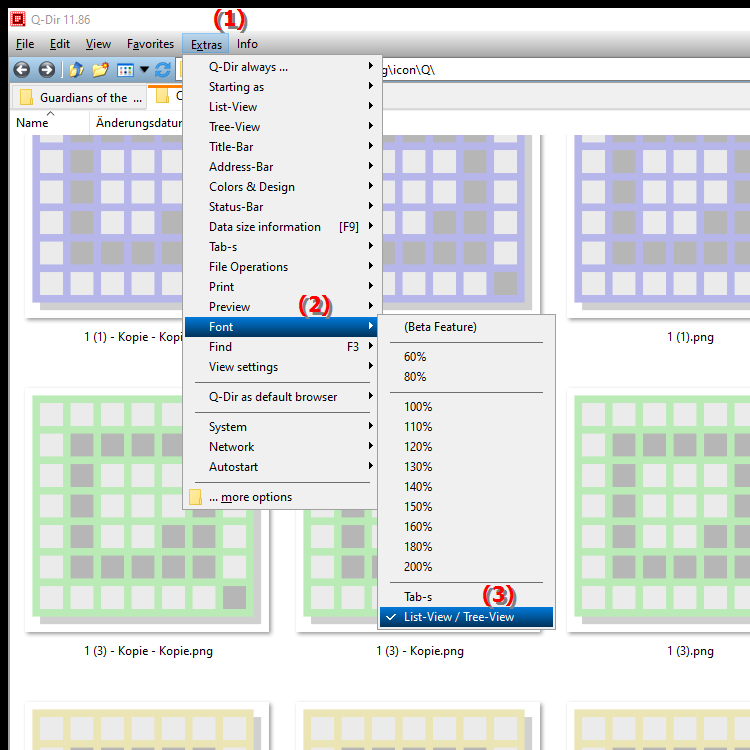The width and height of the screenshot is (750, 750).
Task: Expand Q-Dir always submenu
Action: [x=281, y=67]
